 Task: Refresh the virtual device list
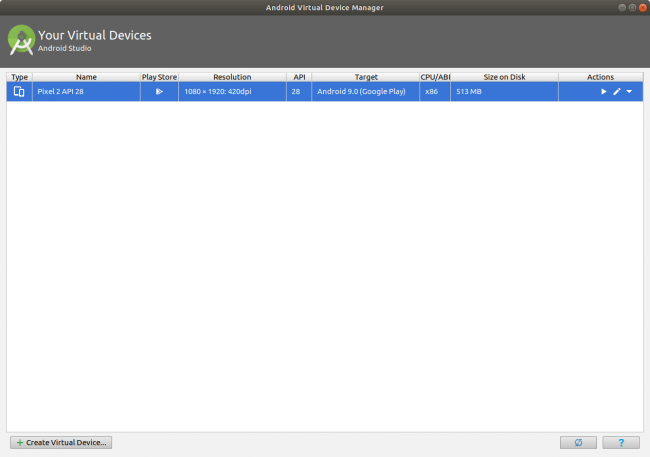pyautogui.click(x=578, y=442)
